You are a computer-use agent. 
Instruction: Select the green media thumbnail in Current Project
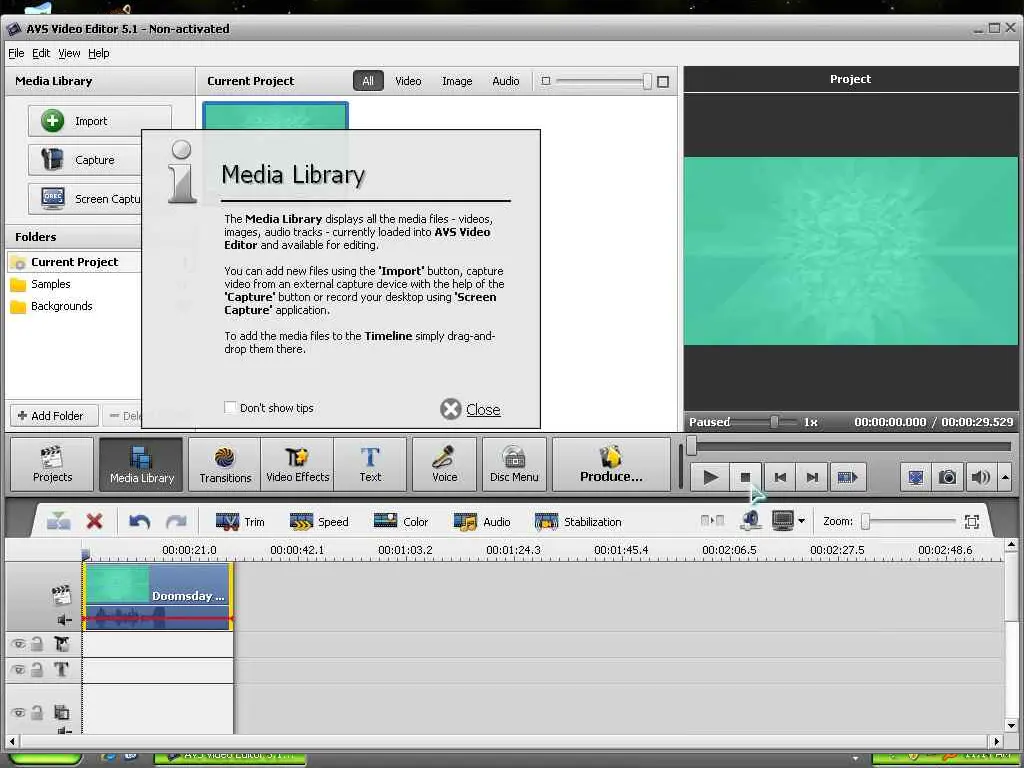point(275,116)
